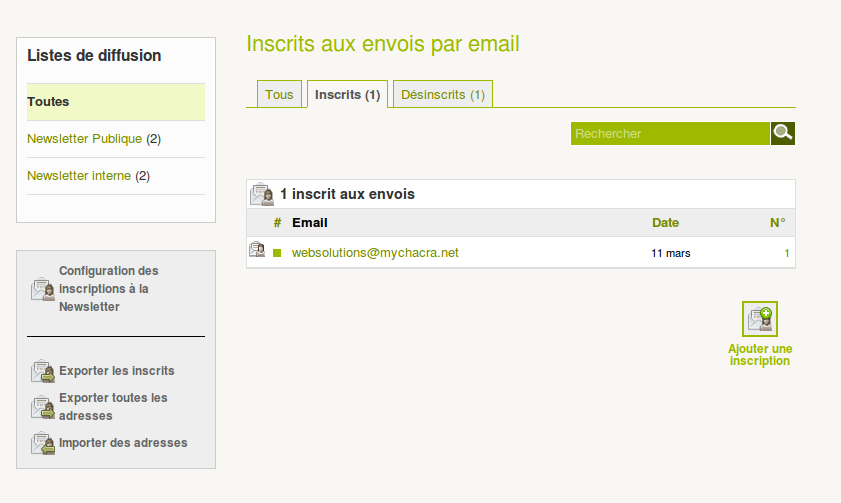Open the Désinscrits (1) tab
Screen dimensions: 841x503
click(442, 95)
